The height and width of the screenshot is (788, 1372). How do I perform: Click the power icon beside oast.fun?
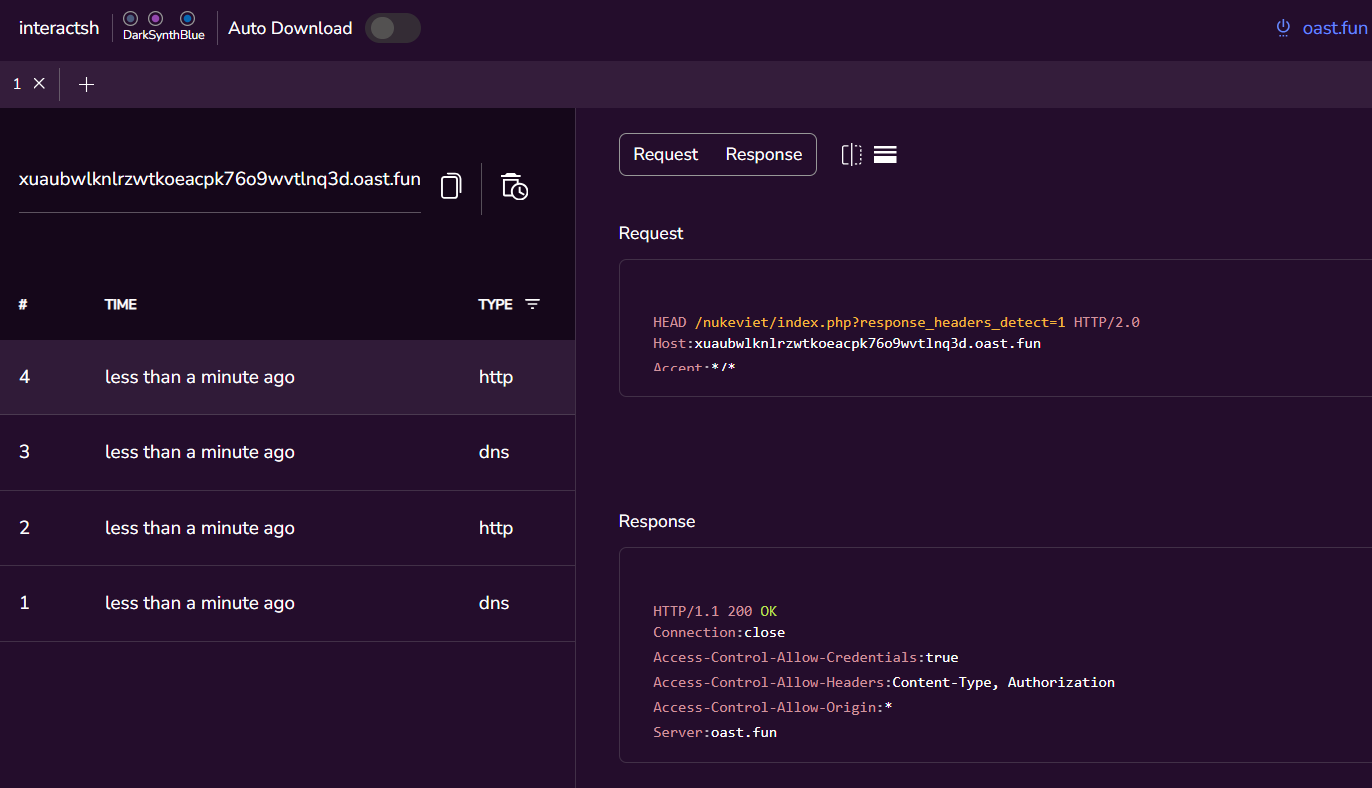coord(1283,28)
